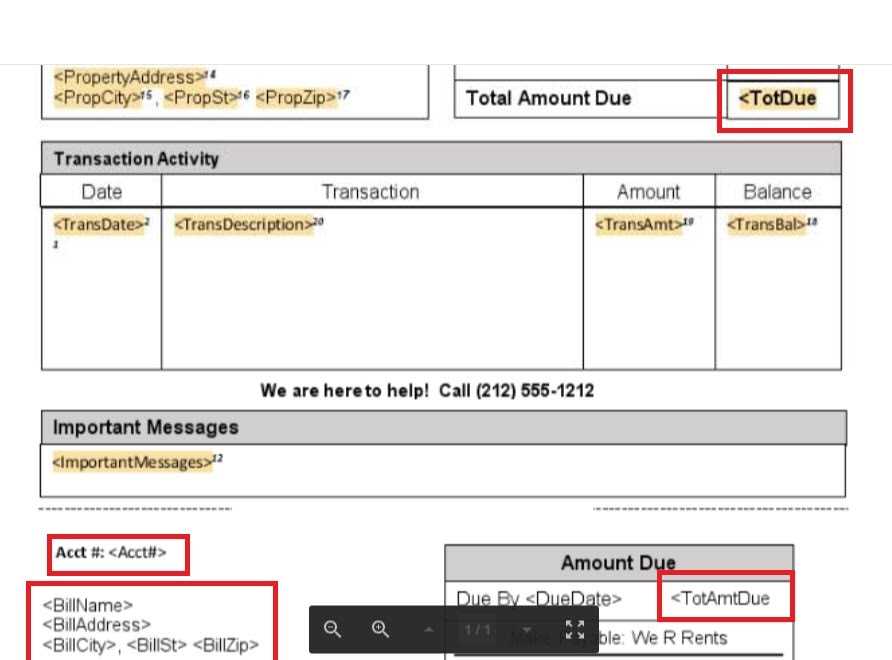Screen dimensions: 892x660
Task: Click the Due By <DueDate> text
Action: coord(539,599)
